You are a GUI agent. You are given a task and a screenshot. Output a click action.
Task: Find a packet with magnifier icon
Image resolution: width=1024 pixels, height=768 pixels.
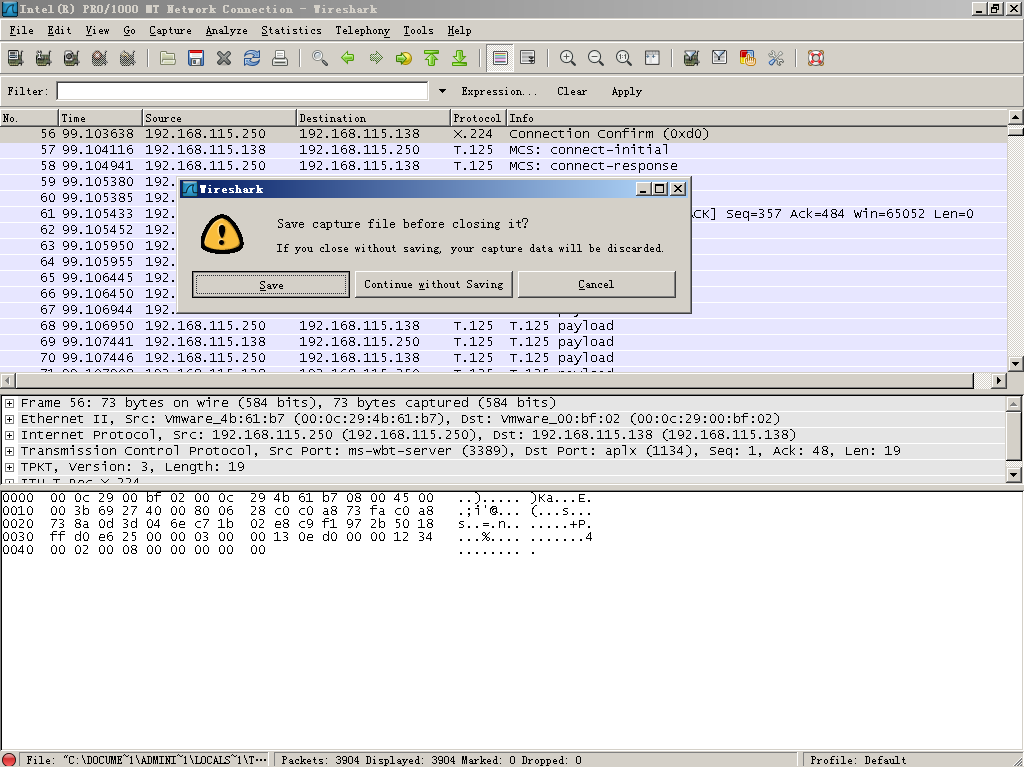[320, 58]
